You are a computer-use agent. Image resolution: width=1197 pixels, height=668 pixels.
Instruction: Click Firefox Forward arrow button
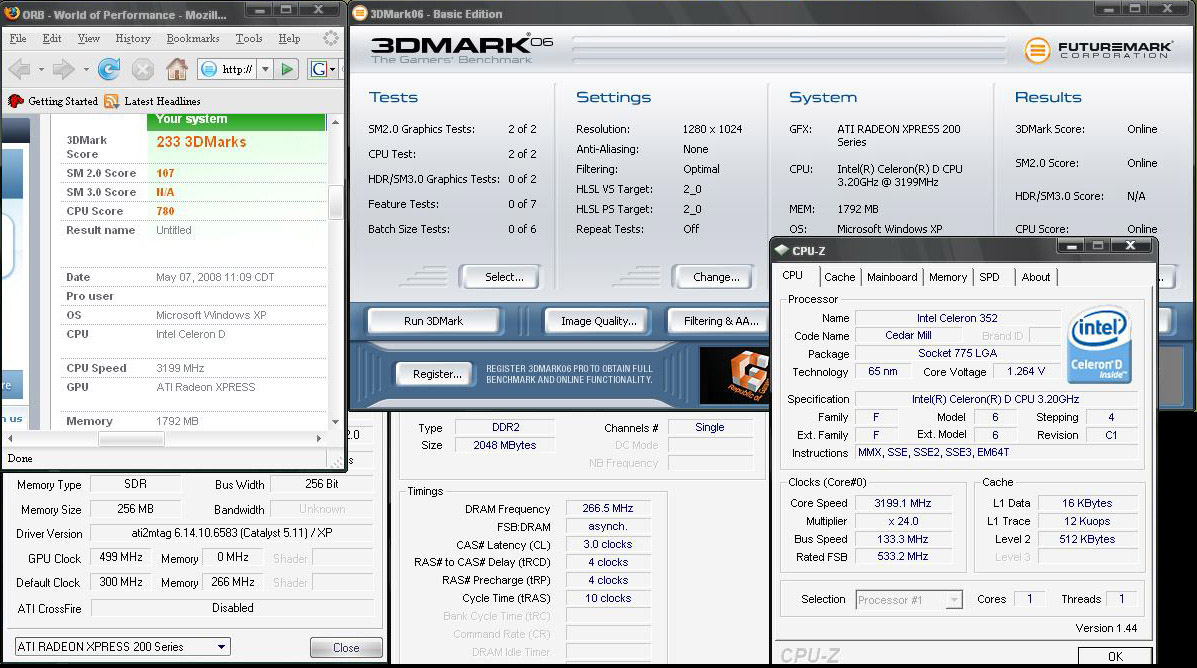63,69
